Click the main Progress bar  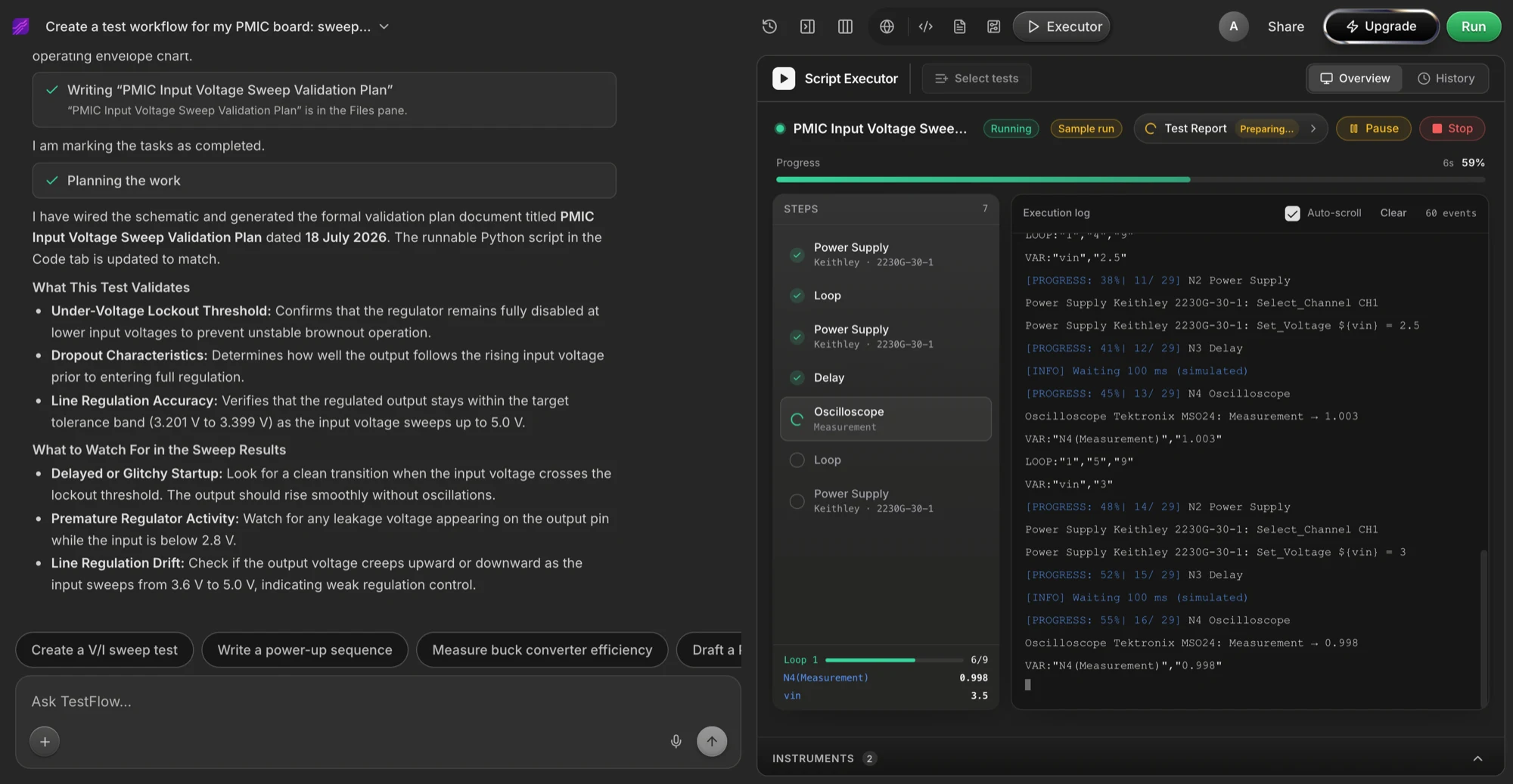[1130, 180]
